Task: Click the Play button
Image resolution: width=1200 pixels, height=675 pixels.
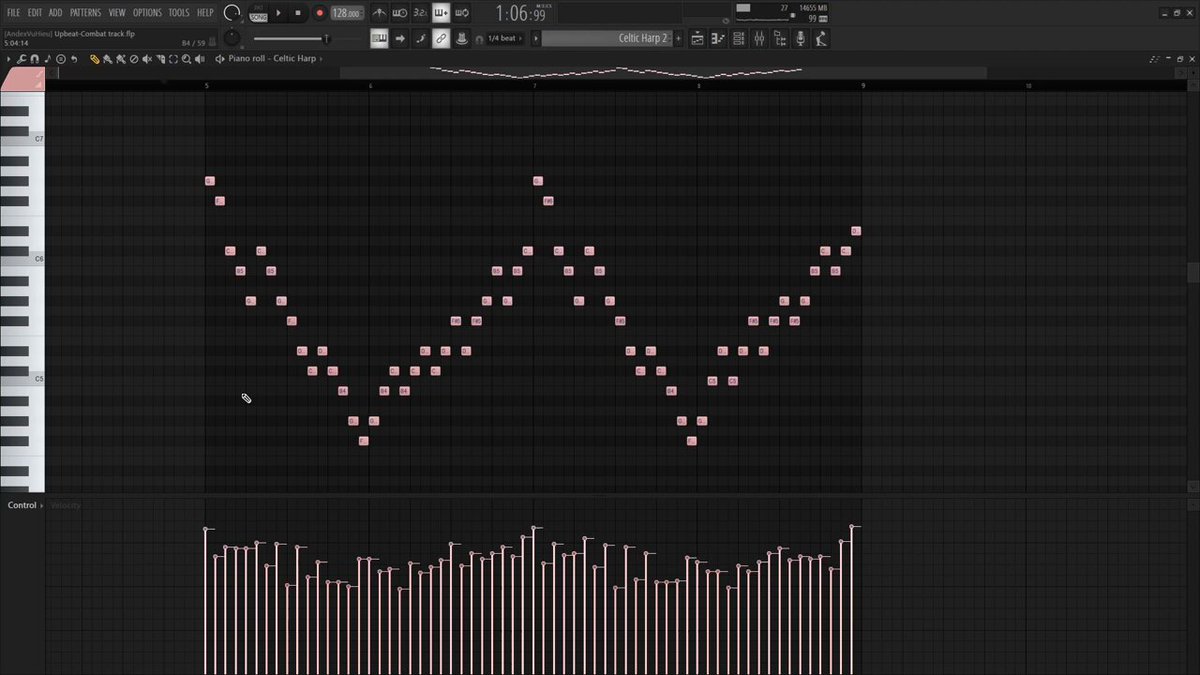Action: 278,13
